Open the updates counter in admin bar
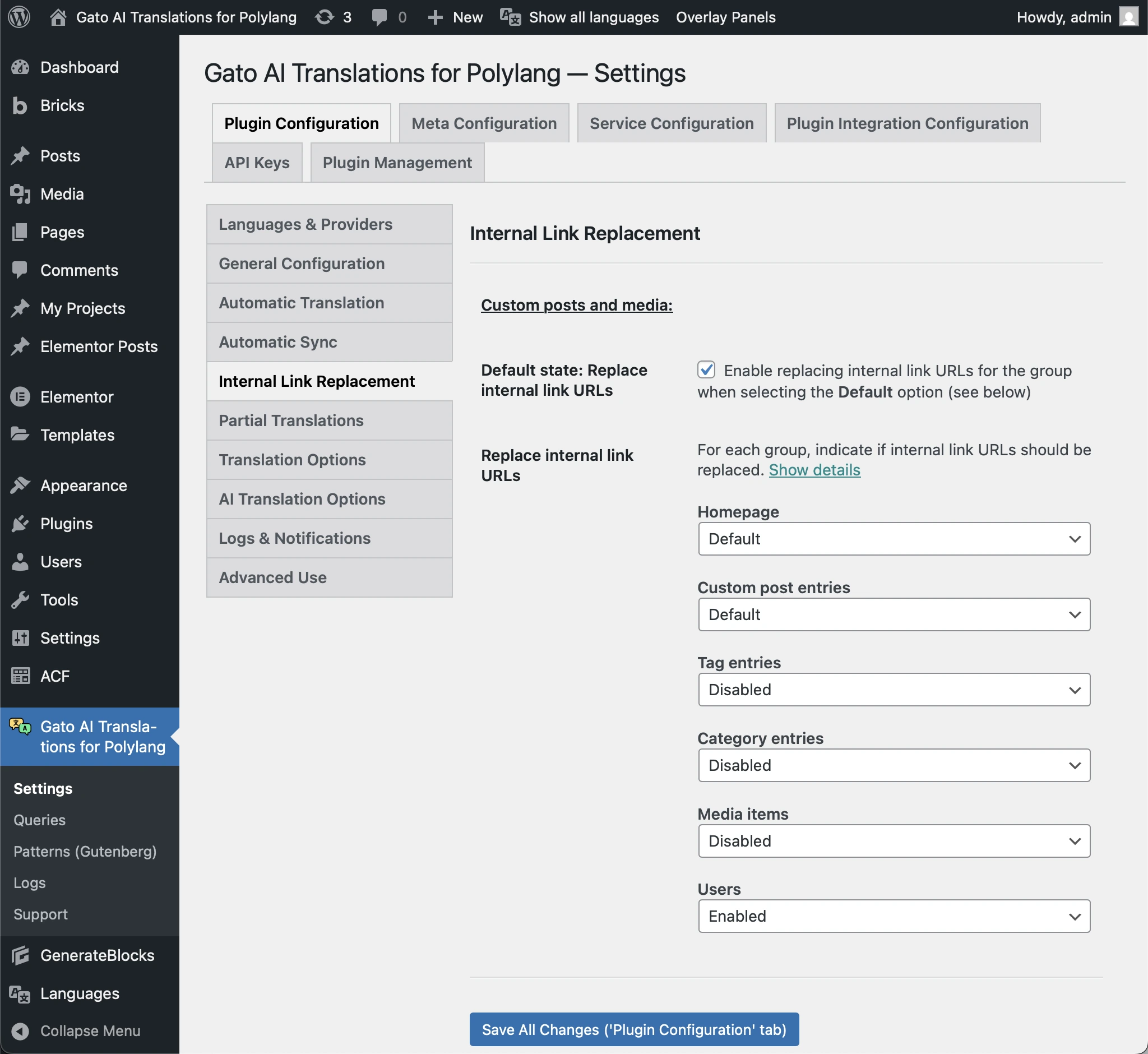 (332, 17)
